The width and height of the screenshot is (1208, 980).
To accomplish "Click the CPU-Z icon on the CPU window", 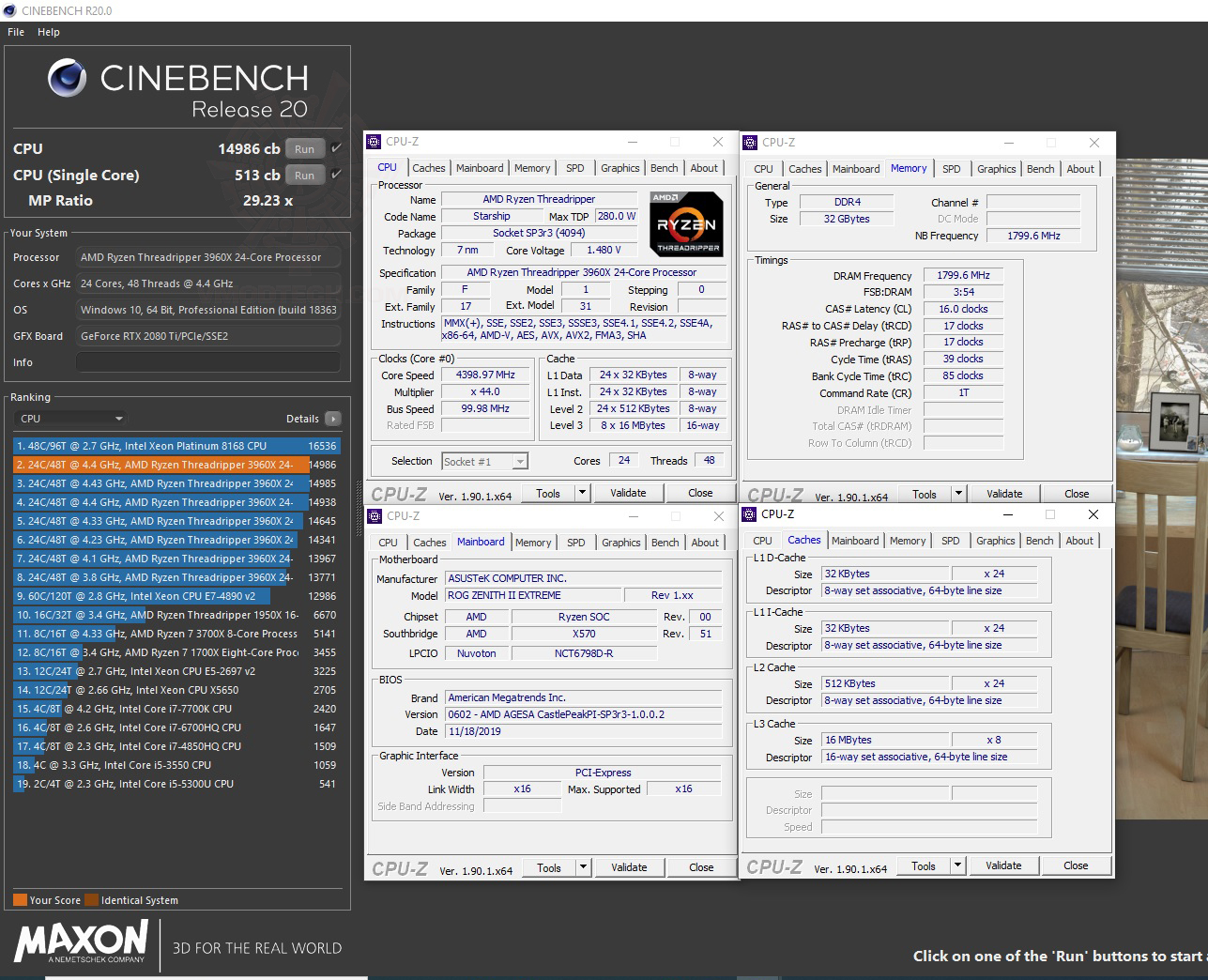I will (375, 142).
